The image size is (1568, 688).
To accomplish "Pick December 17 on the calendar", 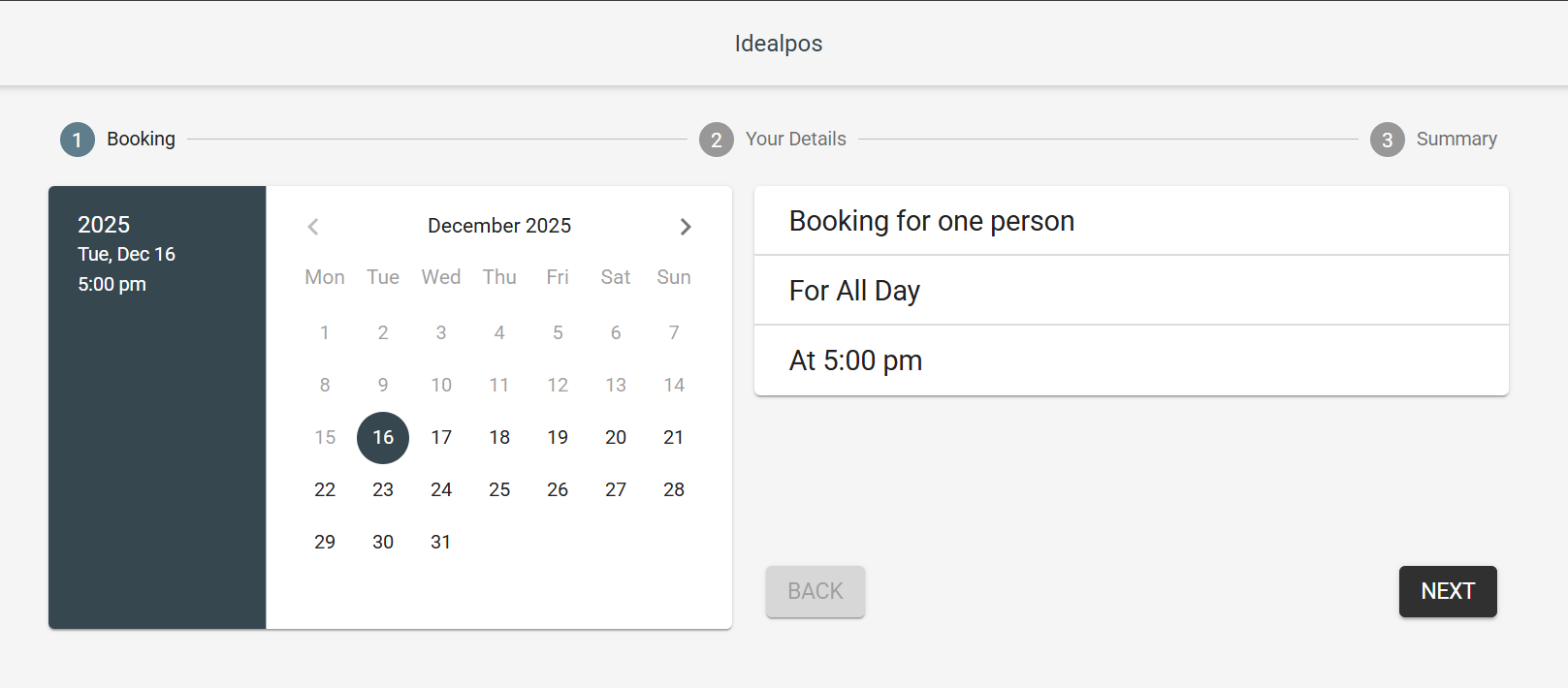I will coord(441,438).
